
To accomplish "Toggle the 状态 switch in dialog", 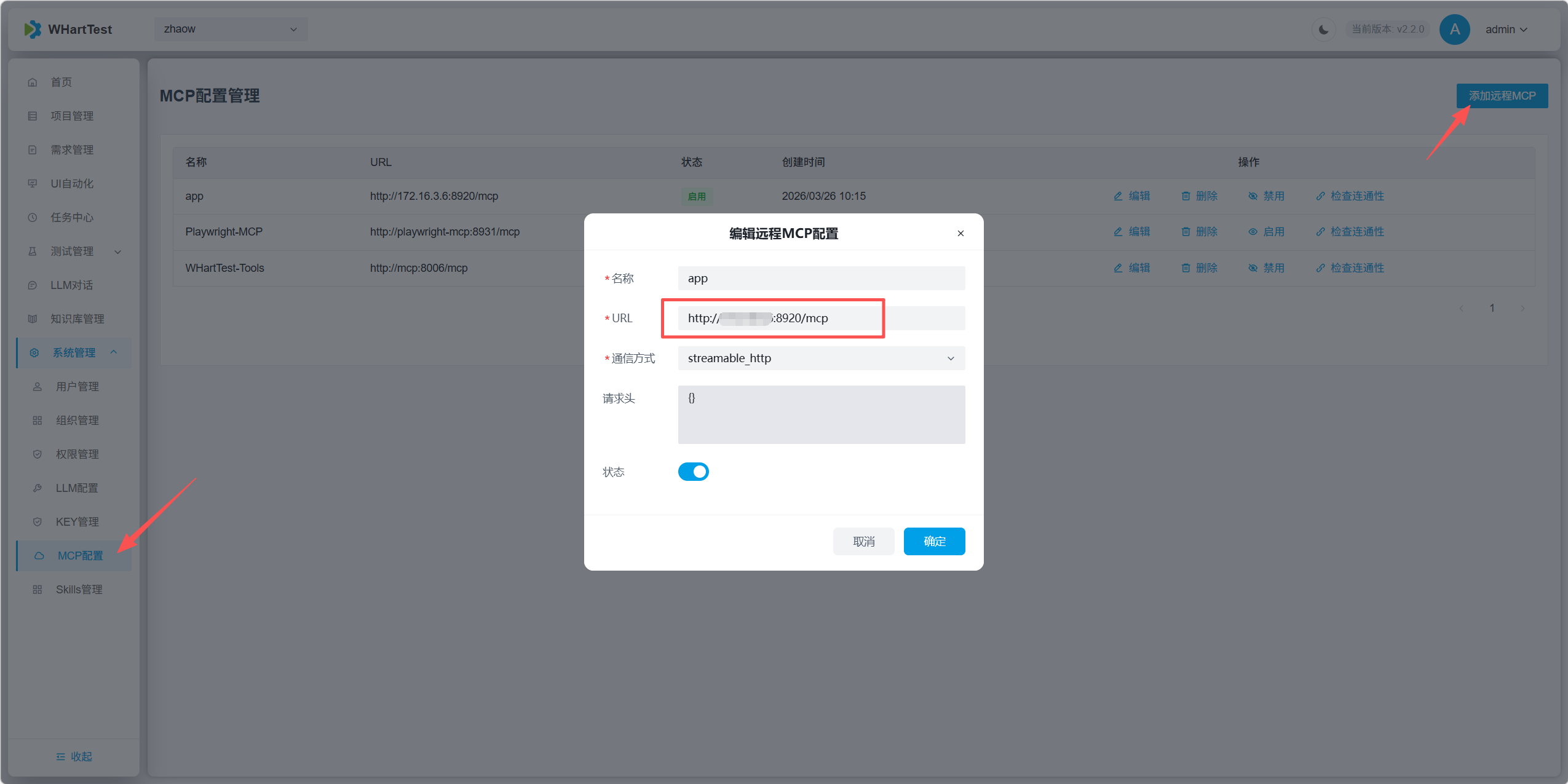I will tap(693, 472).
